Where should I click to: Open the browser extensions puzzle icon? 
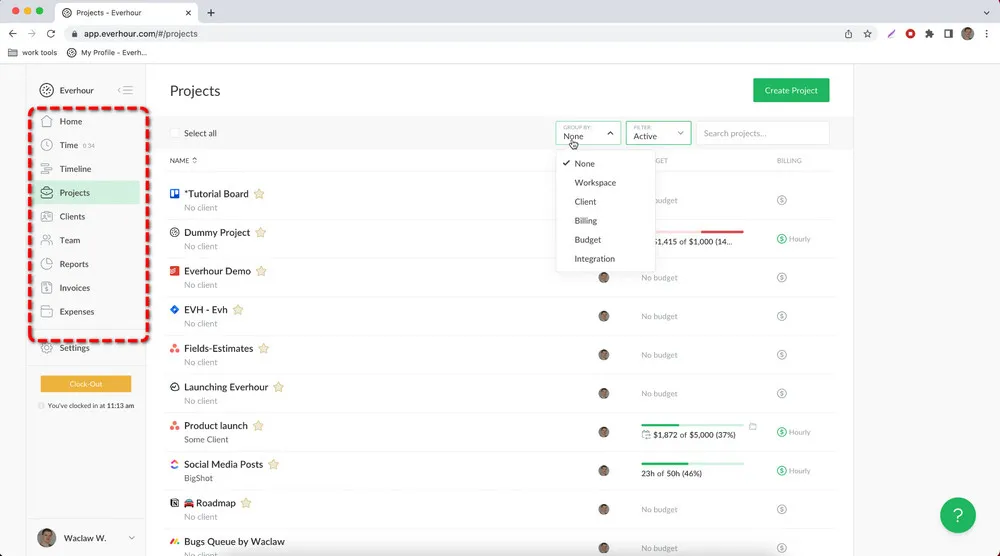tap(929, 34)
